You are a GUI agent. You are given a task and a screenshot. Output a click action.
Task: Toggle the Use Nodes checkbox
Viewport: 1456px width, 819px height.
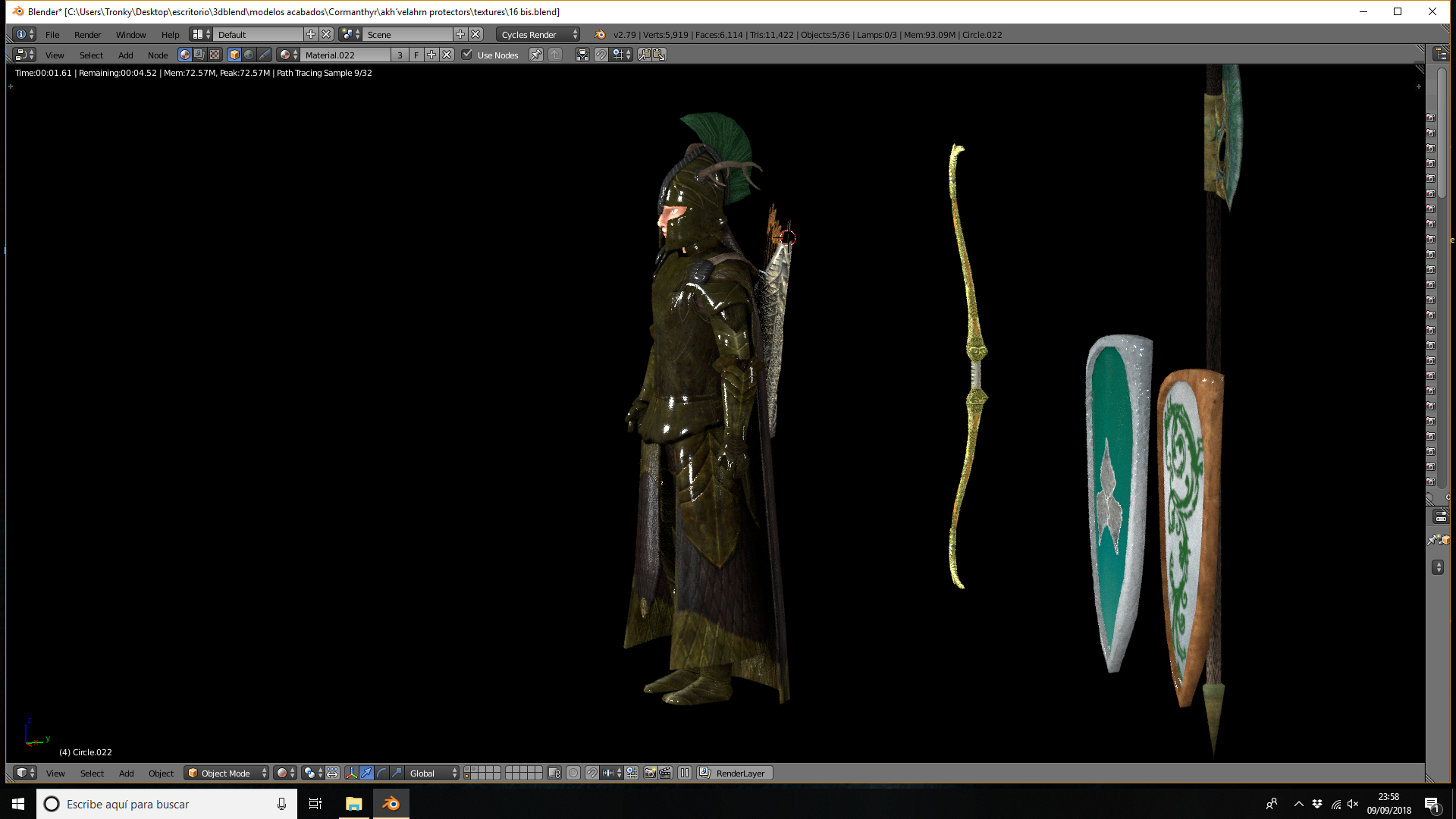coord(467,55)
